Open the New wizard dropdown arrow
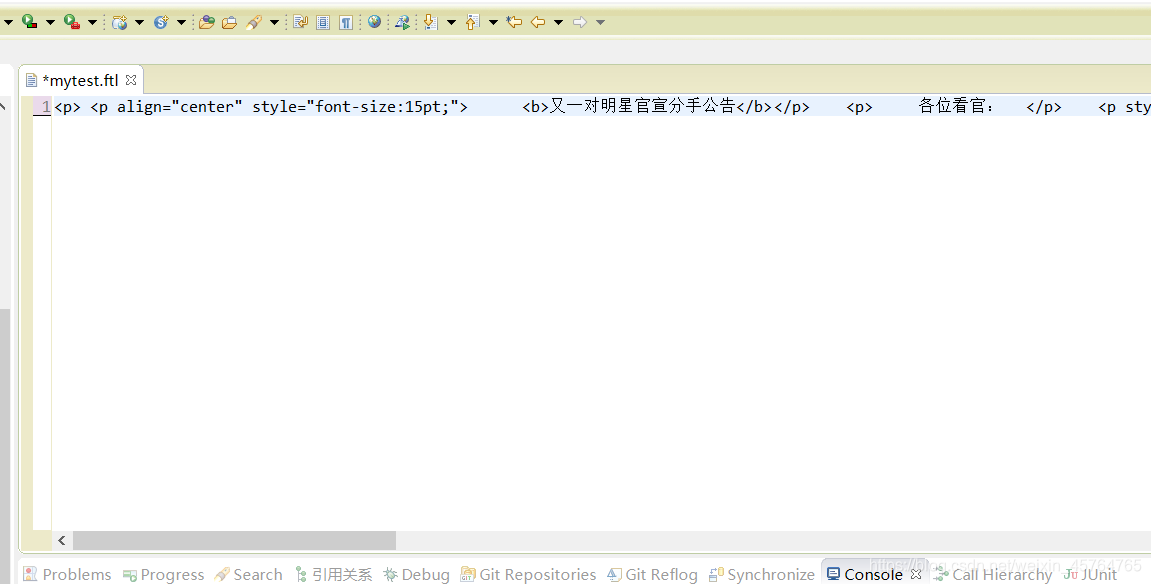Viewport: 1151px width, 584px height. coord(7,21)
